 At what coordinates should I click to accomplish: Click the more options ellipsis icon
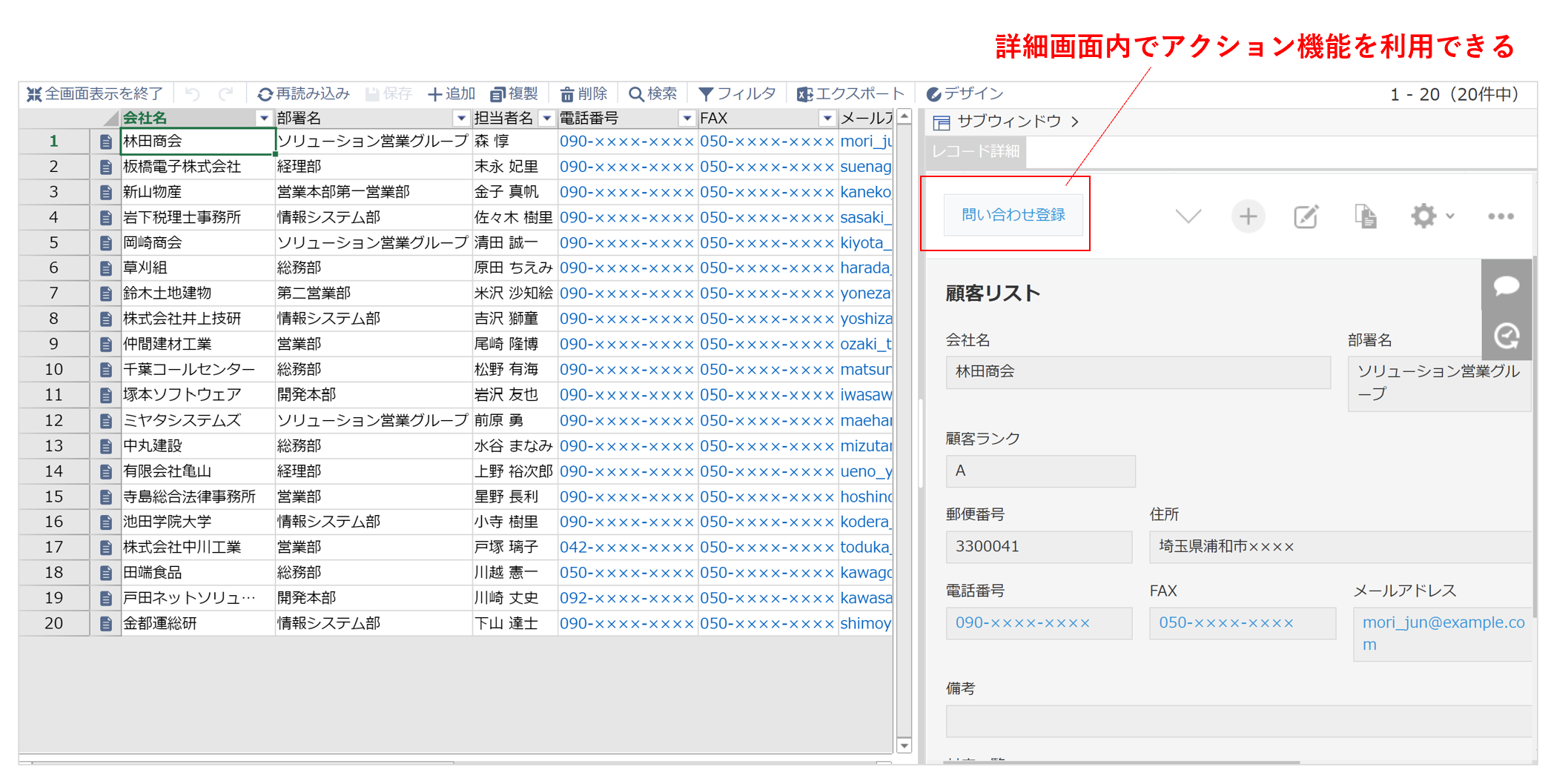pos(1500,216)
